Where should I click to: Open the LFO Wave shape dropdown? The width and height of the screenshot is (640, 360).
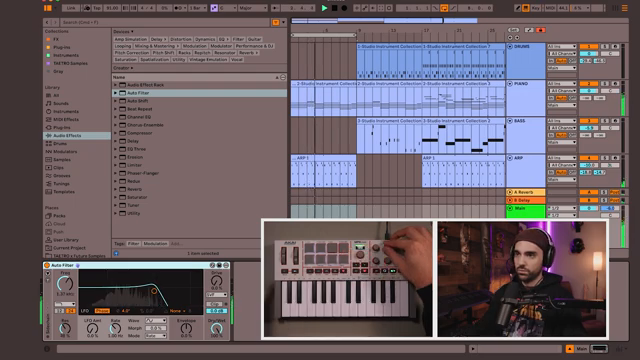coord(156,321)
